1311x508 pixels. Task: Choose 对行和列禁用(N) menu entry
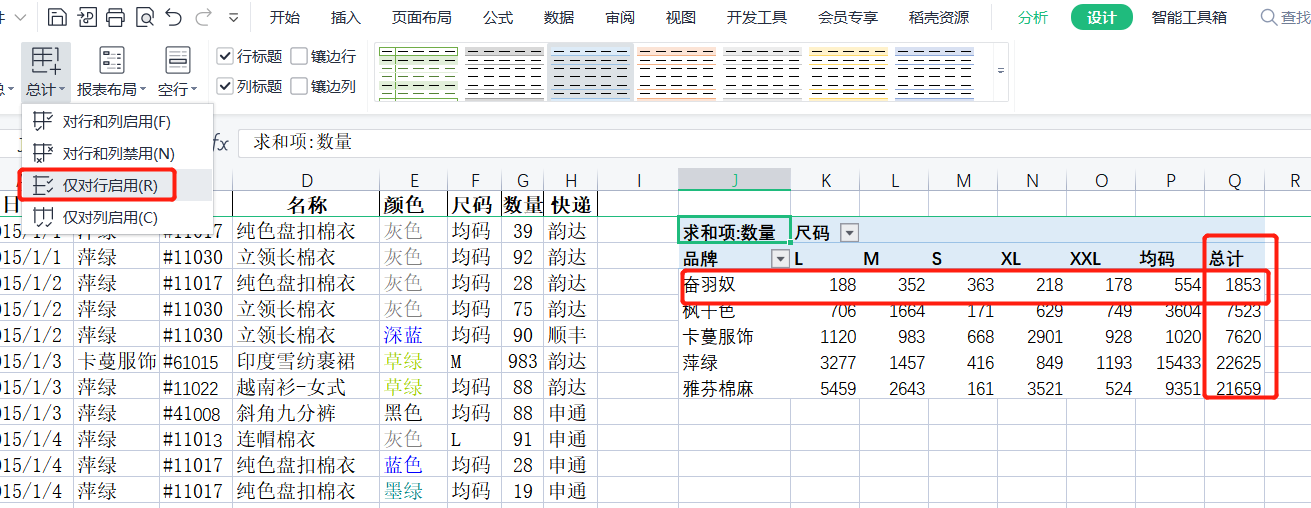117,154
